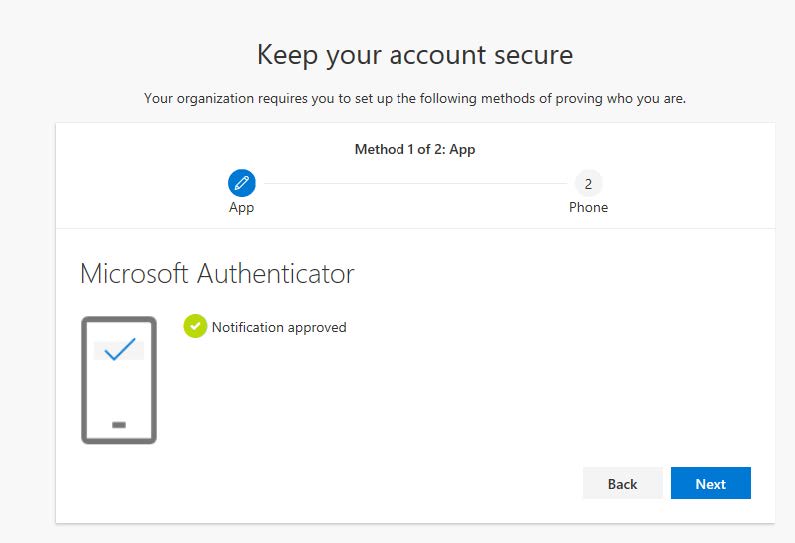Click the blue pencil App step icon
Viewport: 795px width, 543px height.
point(242,183)
